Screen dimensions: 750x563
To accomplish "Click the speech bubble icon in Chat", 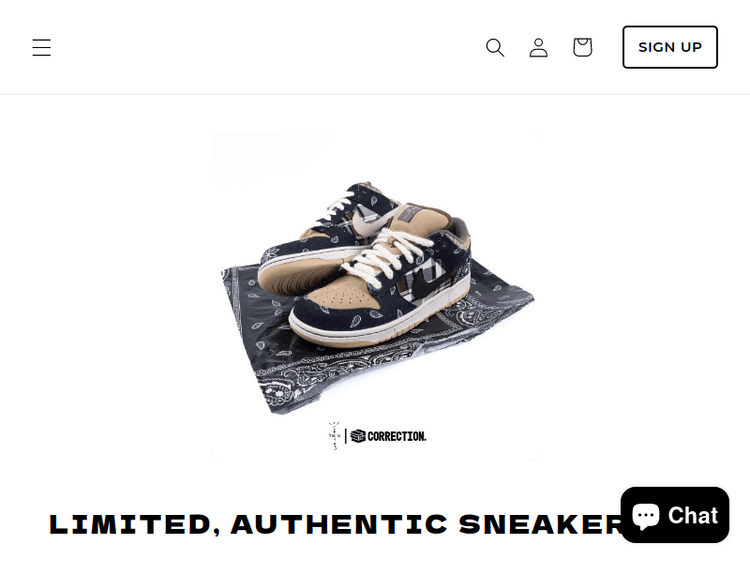I will pyautogui.click(x=646, y=516).
